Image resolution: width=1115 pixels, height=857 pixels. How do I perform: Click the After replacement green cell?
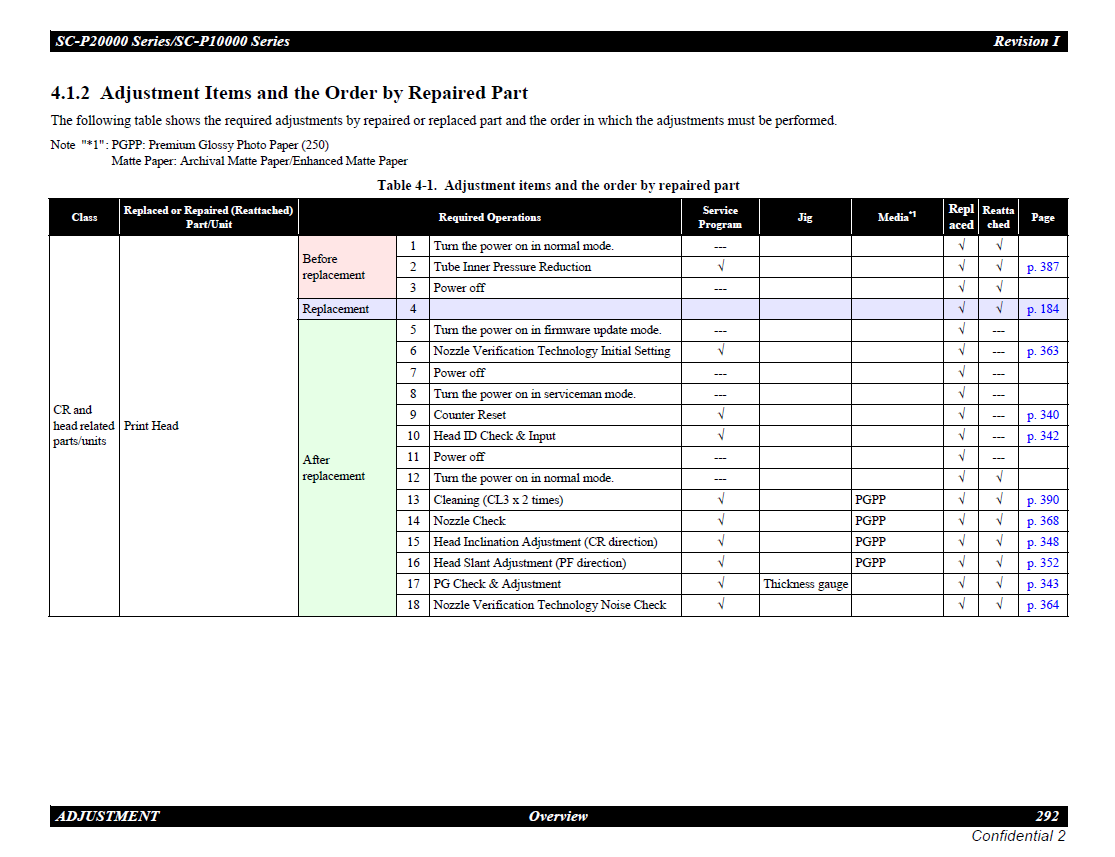click(x=334, y=468)
